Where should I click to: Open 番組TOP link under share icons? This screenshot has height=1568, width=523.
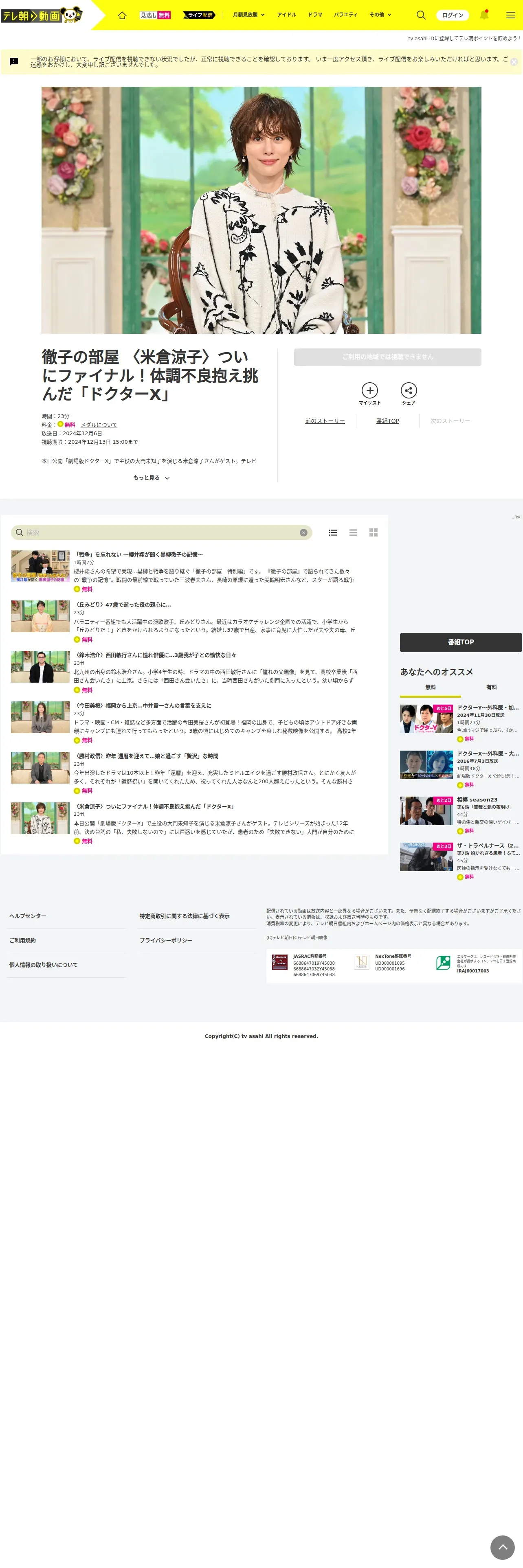tap(388, 421)
